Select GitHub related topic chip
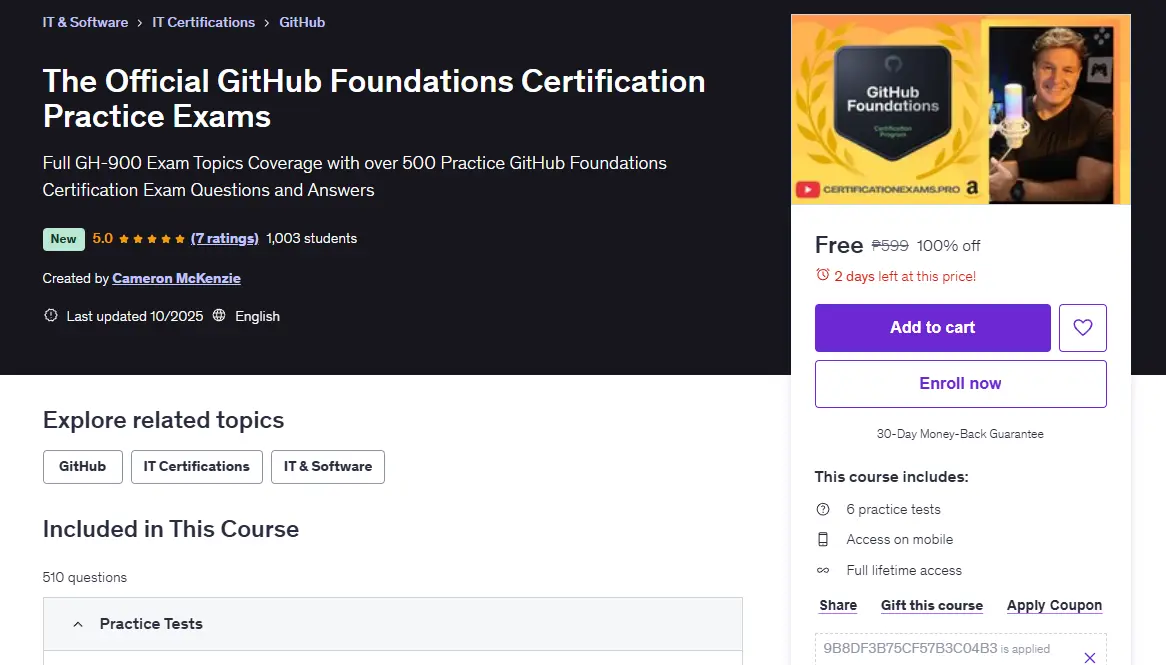The image size is (1166, 665). coord(83,466)
